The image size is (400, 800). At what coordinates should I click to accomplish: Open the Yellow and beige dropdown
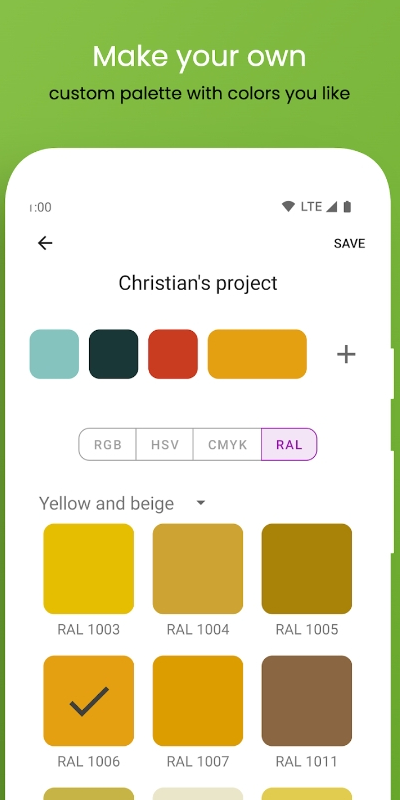tap(122, 504)
